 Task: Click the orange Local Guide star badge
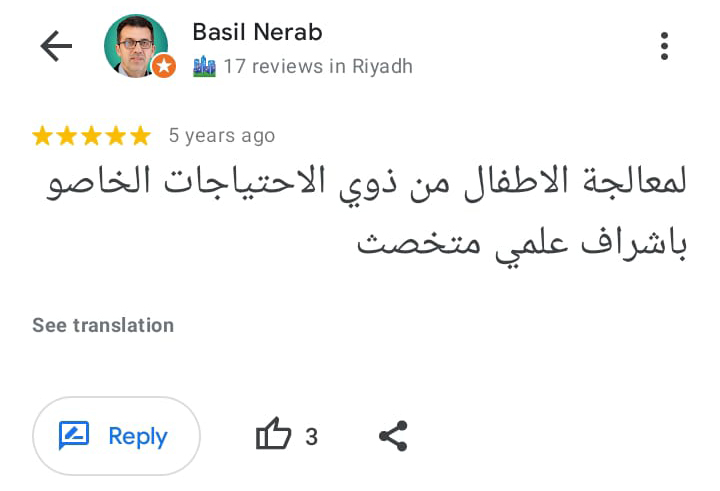pyautogui.click(x=164, y=67)
